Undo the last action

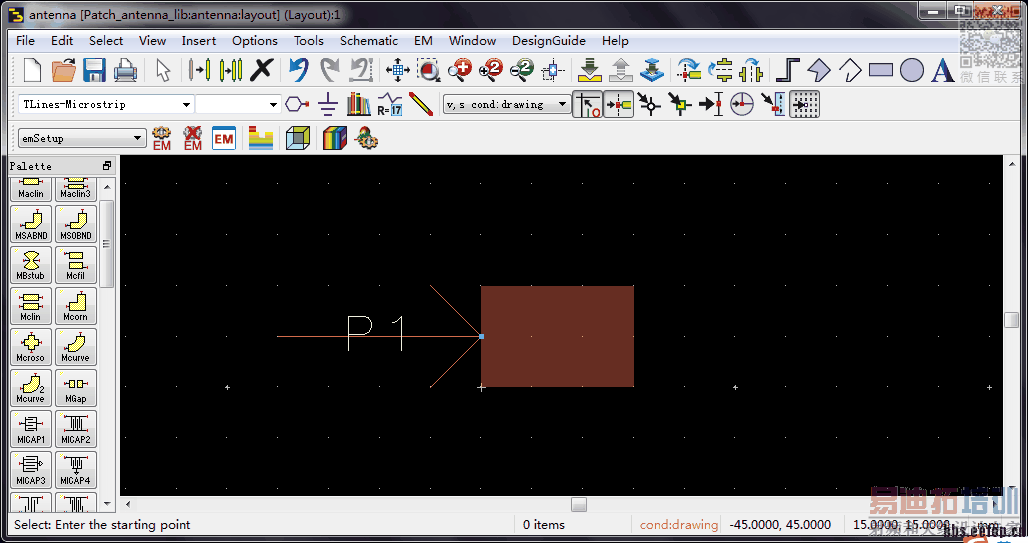point(299,70)
